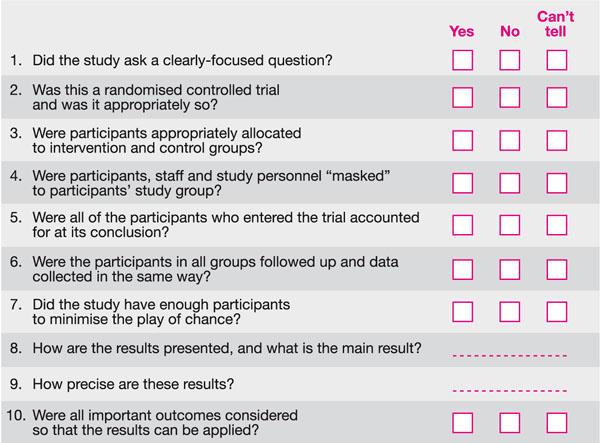Check Yes for clearly-focused question
This screenshot has width=600, height=443.
pos(462,61)
